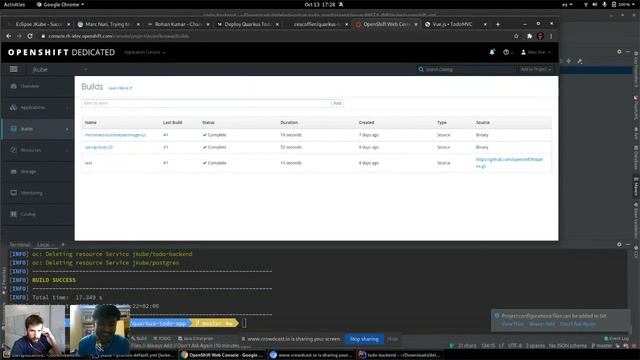
Task: Open IDE Event Log
Action: 616,338
